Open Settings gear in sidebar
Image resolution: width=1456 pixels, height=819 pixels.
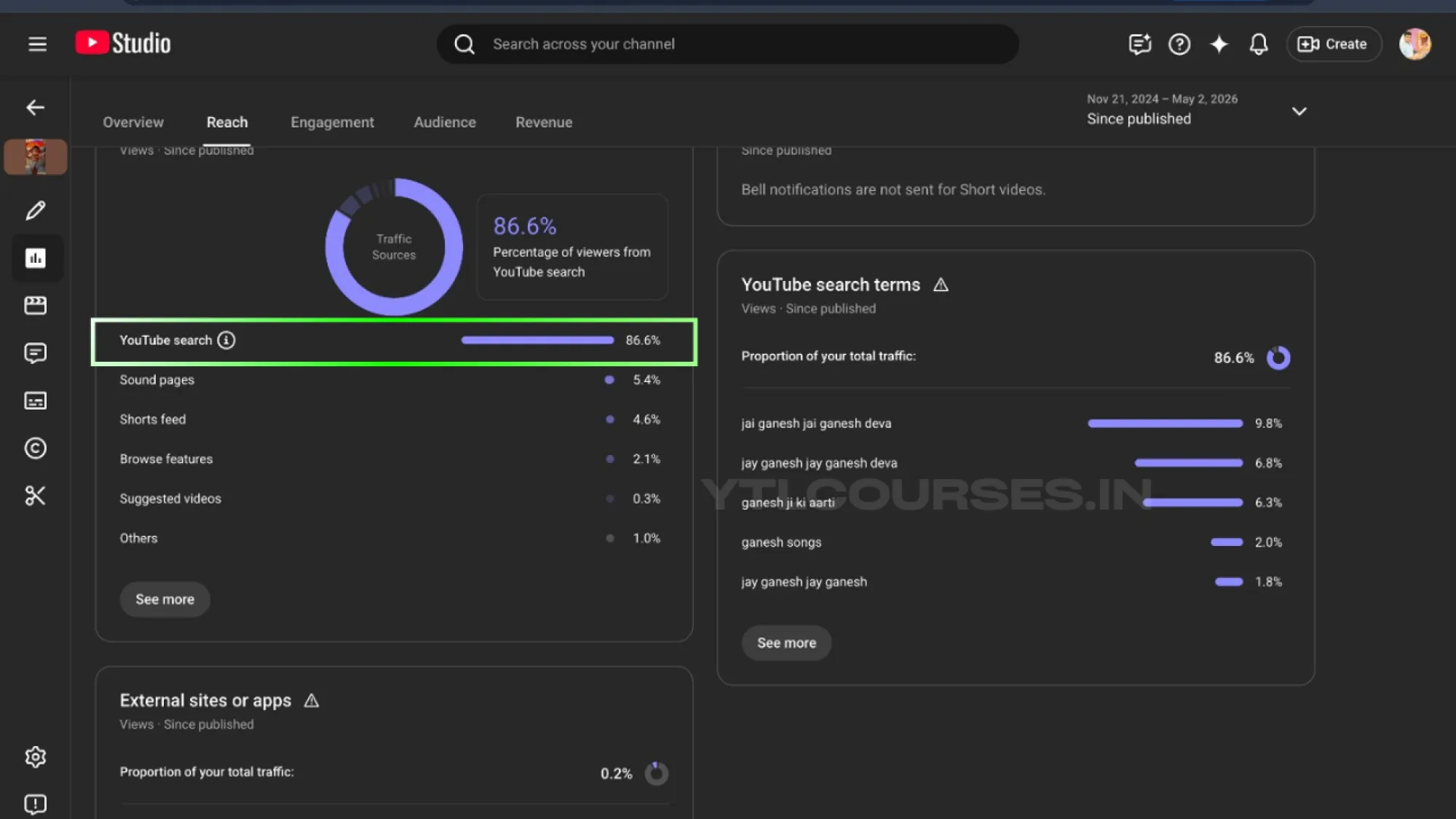click(35, 757)
